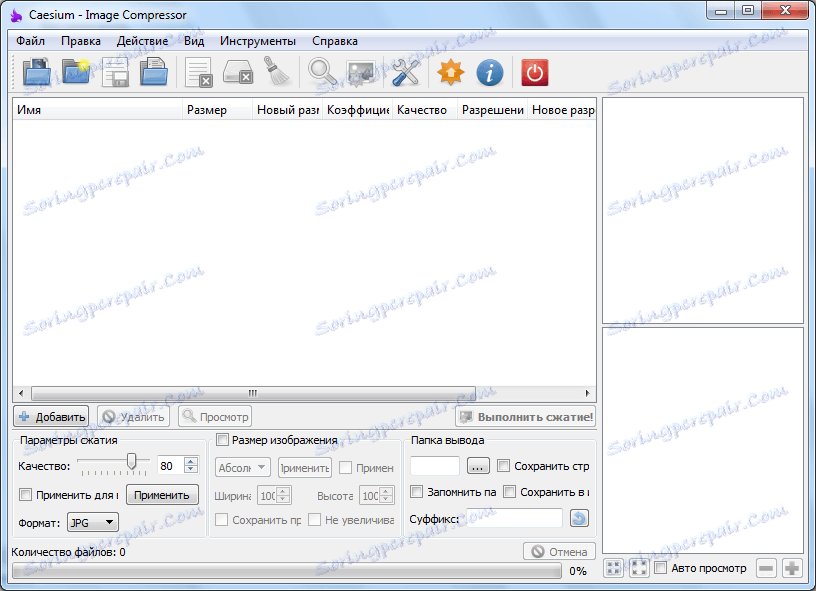Viewport: 816px width, 591px height.
Task: Sort by the Имя column header
Action: (x=98, y=110)
